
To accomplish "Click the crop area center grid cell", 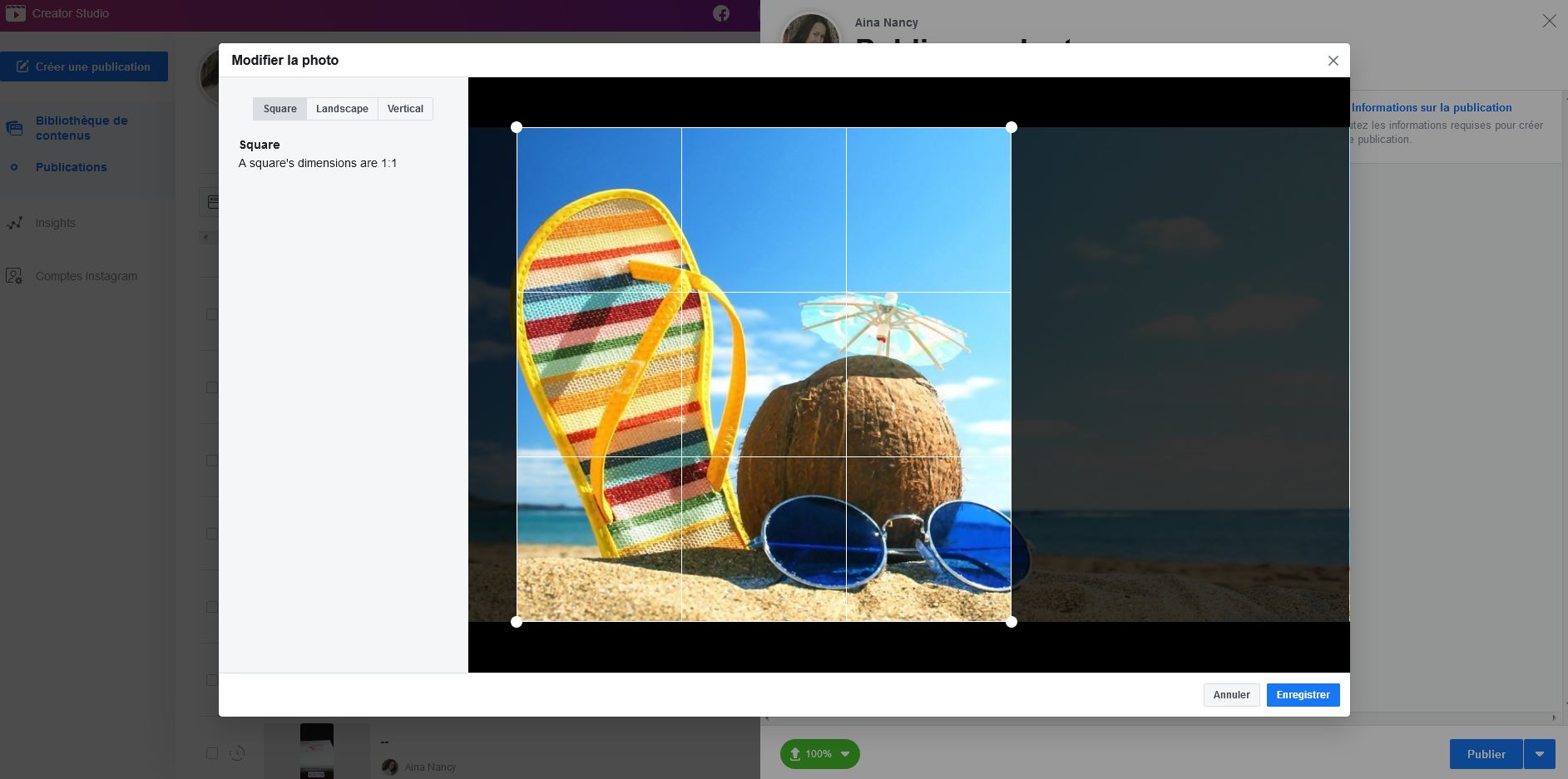I will click(x=764, y=374).
